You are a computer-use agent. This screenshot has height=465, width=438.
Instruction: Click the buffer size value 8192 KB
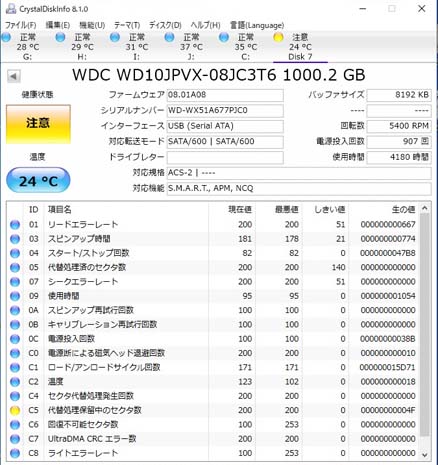399,95
